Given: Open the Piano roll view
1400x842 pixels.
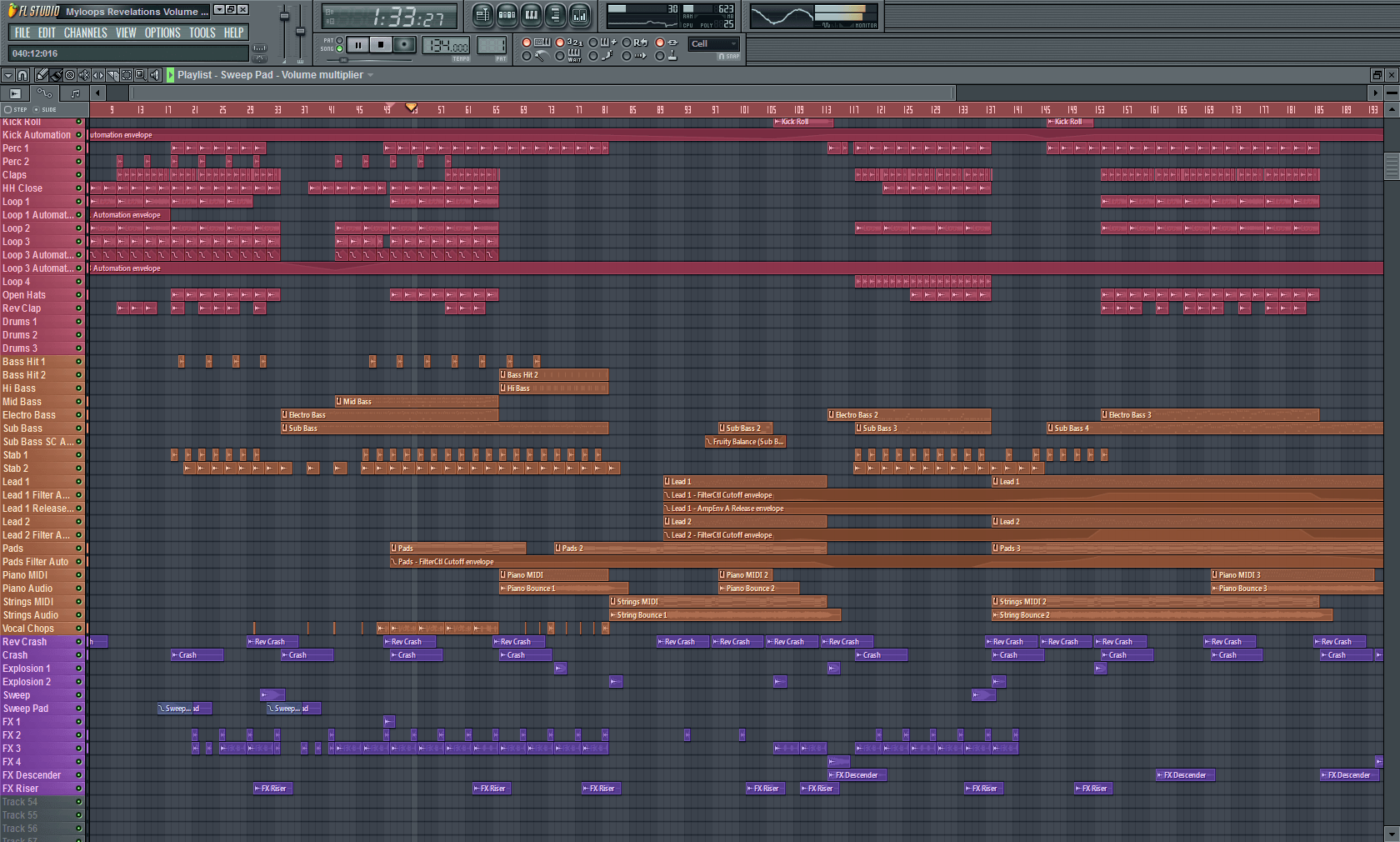Looking at the screenshot, I should [x=532, y=15].
